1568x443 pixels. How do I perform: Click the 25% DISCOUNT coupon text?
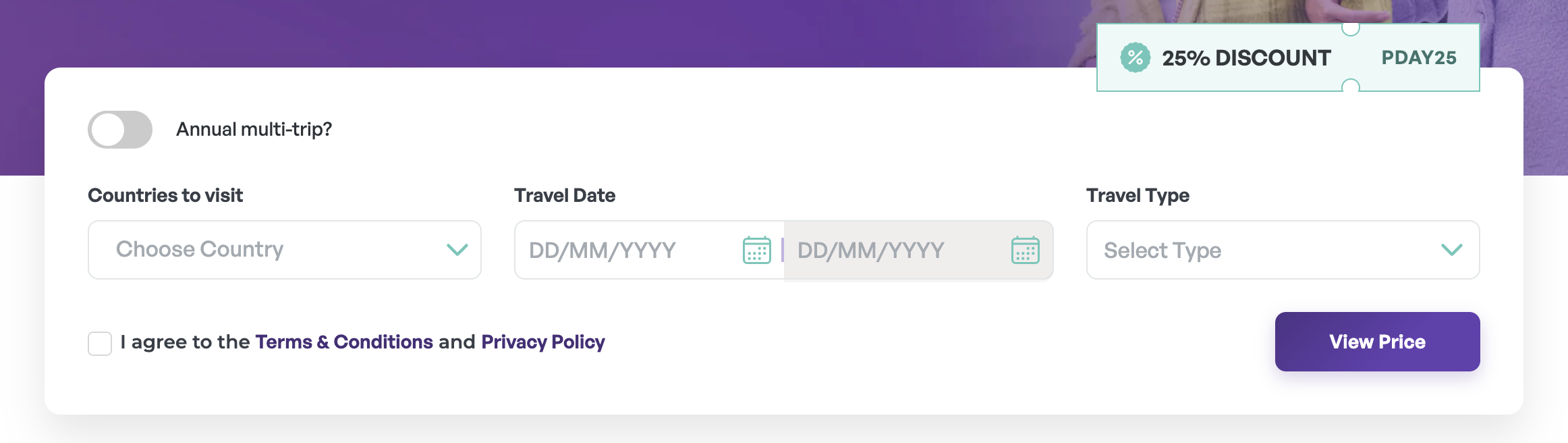pyautogui.click(x=1246, y=58)
